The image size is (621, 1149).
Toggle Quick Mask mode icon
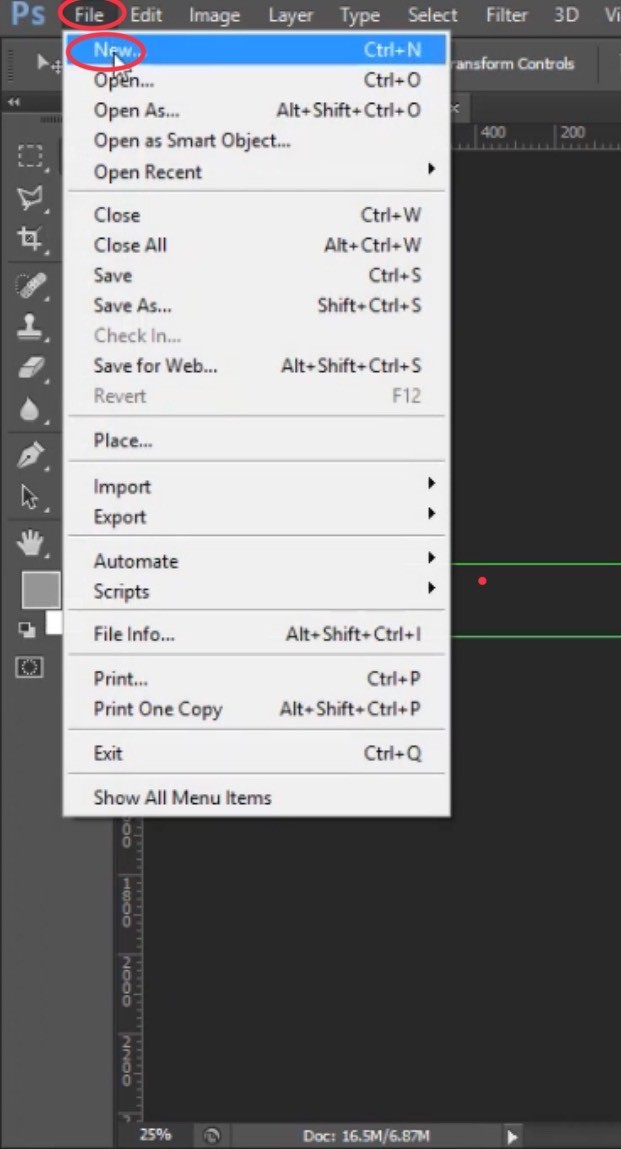30,667
